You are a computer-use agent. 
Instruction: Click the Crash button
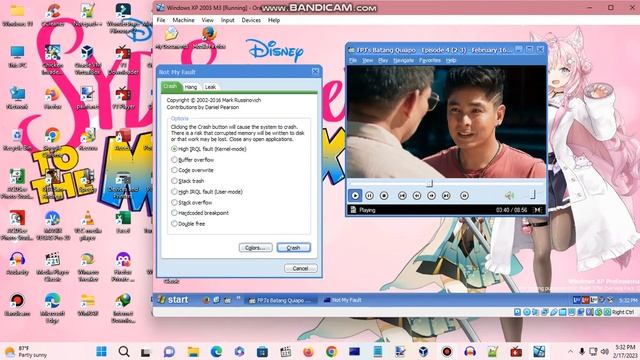pyautogui.click(x=293, y=248)
